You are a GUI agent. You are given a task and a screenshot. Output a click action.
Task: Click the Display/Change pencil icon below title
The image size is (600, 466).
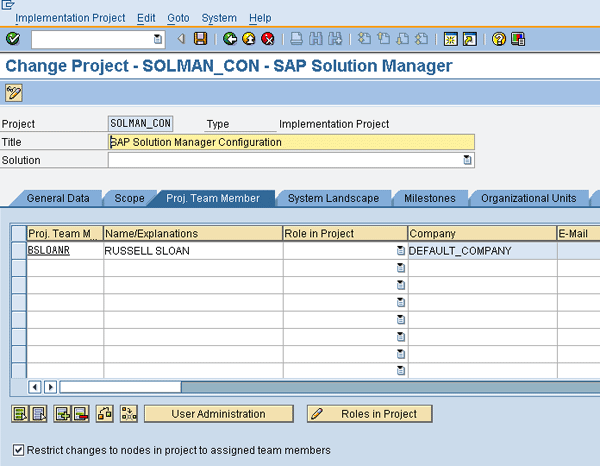coord(13,93)
